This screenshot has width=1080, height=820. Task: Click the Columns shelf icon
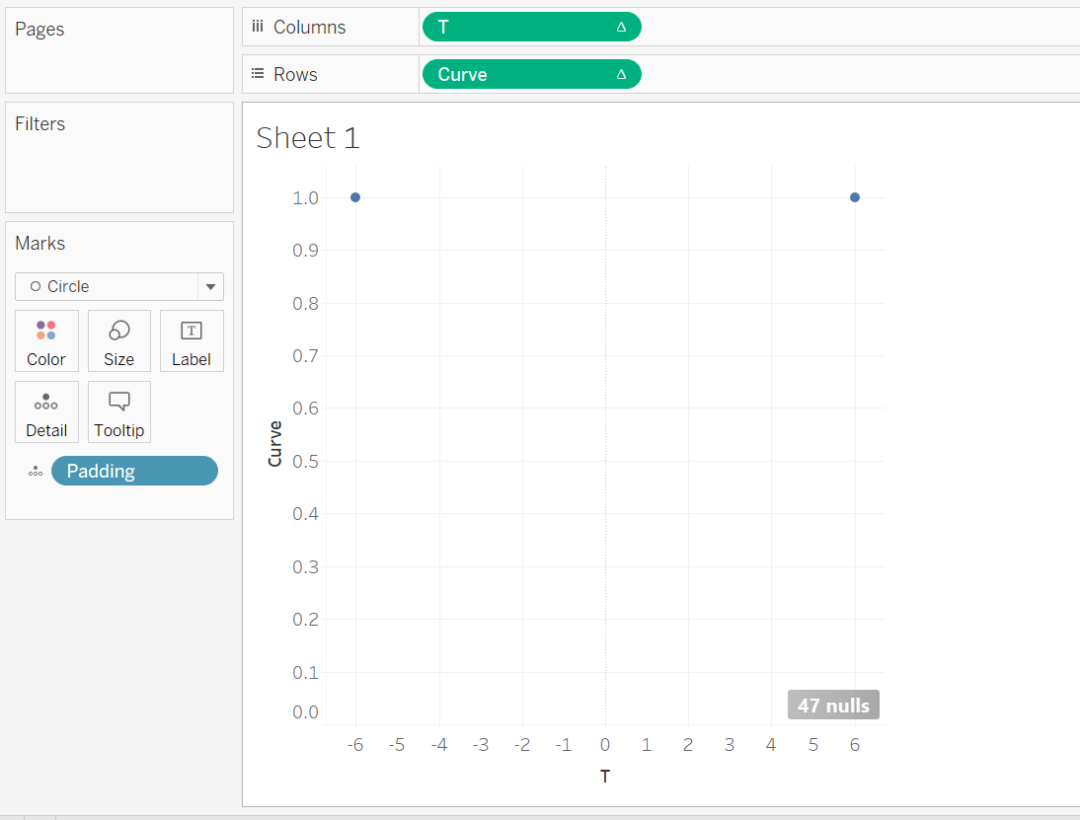258,27
